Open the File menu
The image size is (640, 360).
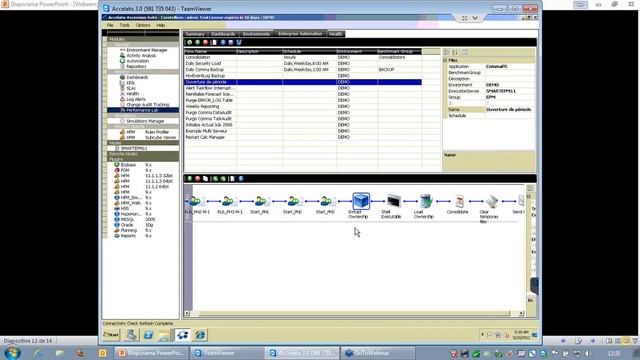110,25
